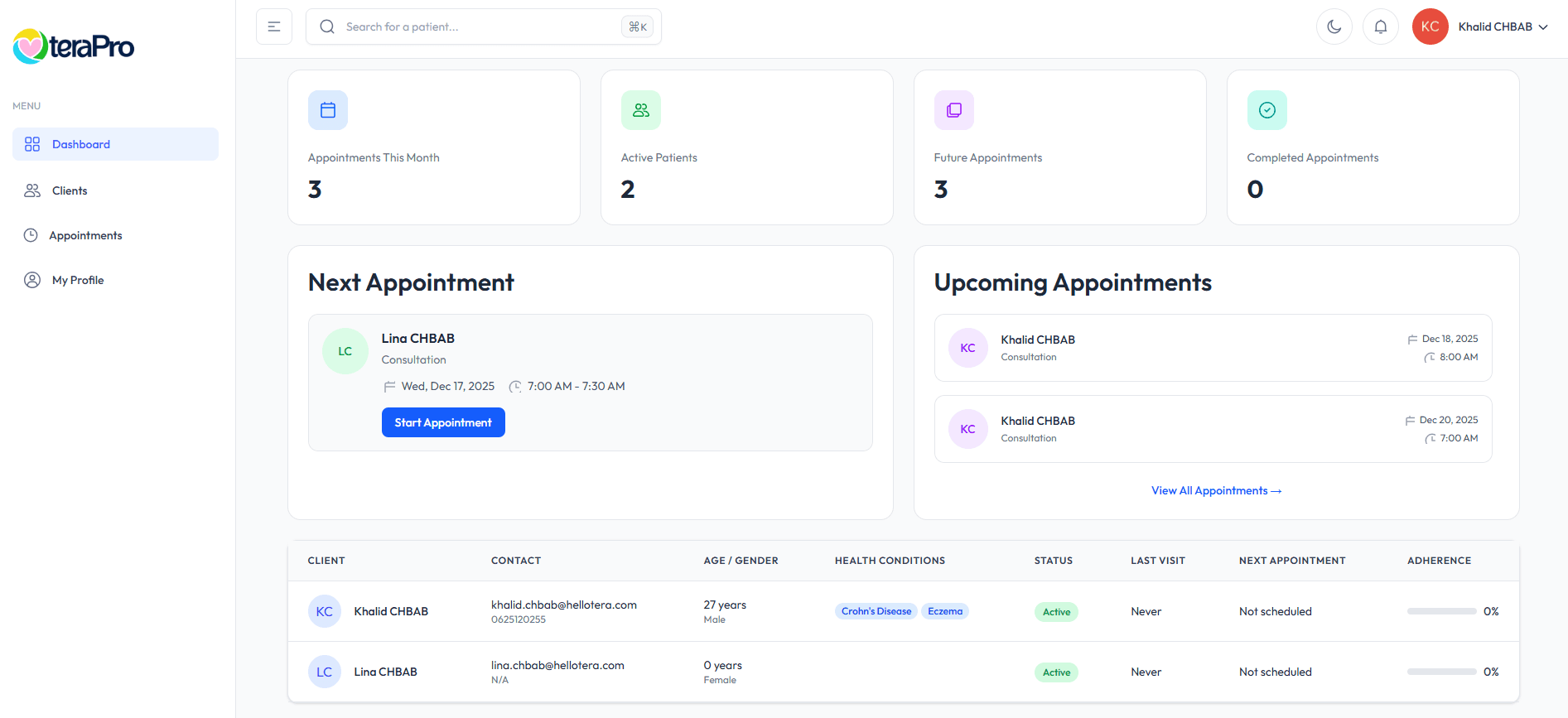Click the KC avatar of the Dec 20 appointment
Image resolution: width=1568 pixels, height=718 pixels.
[x=968, y=429]
